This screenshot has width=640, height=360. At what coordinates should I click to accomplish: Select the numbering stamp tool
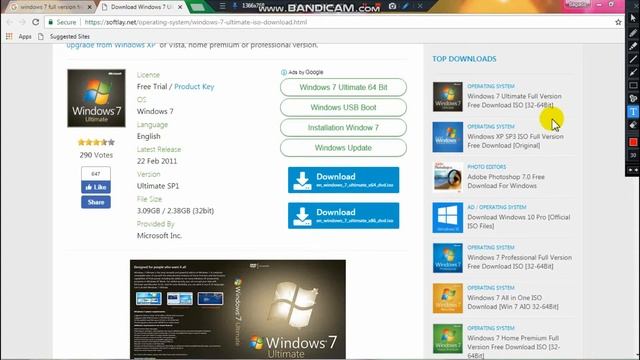633,98
